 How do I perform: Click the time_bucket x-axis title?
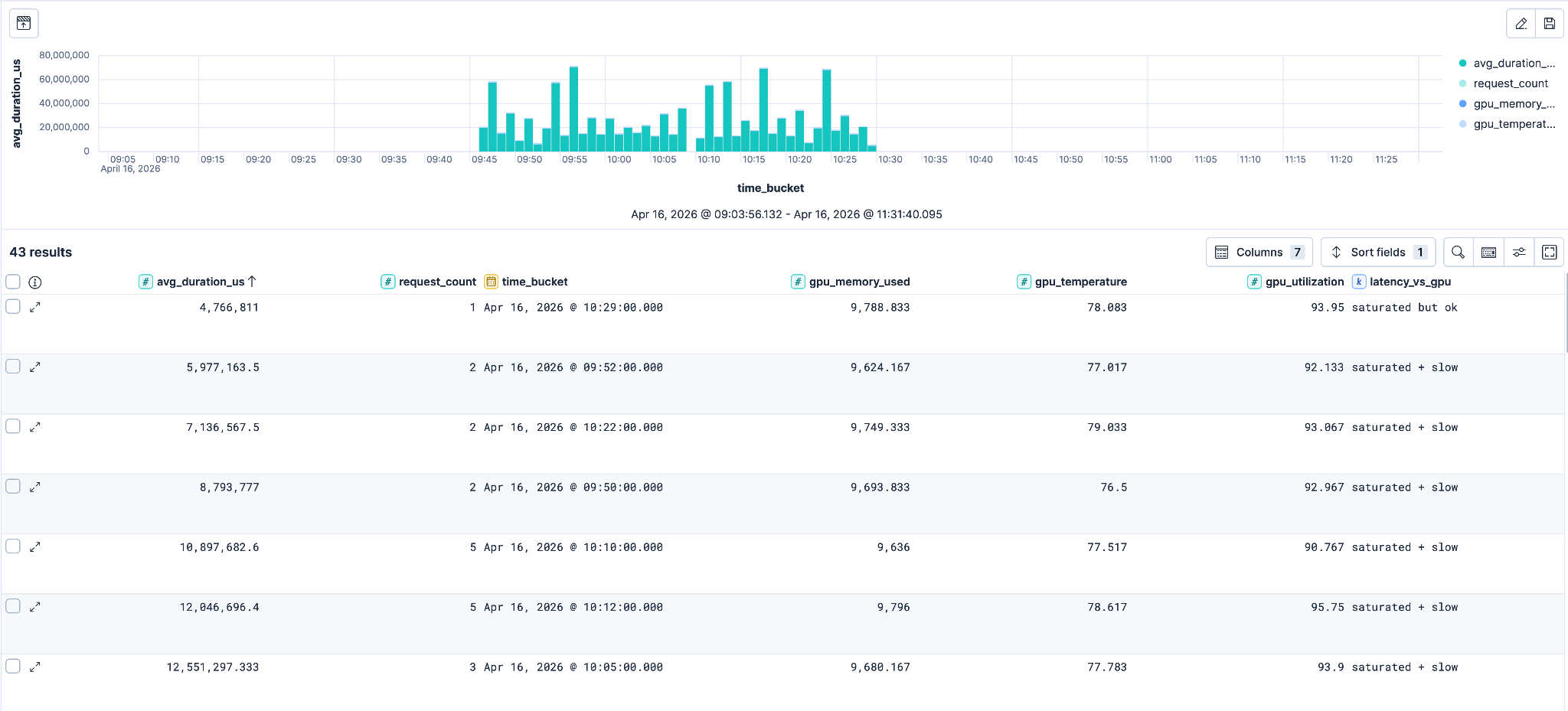click(x=770, y=188)
